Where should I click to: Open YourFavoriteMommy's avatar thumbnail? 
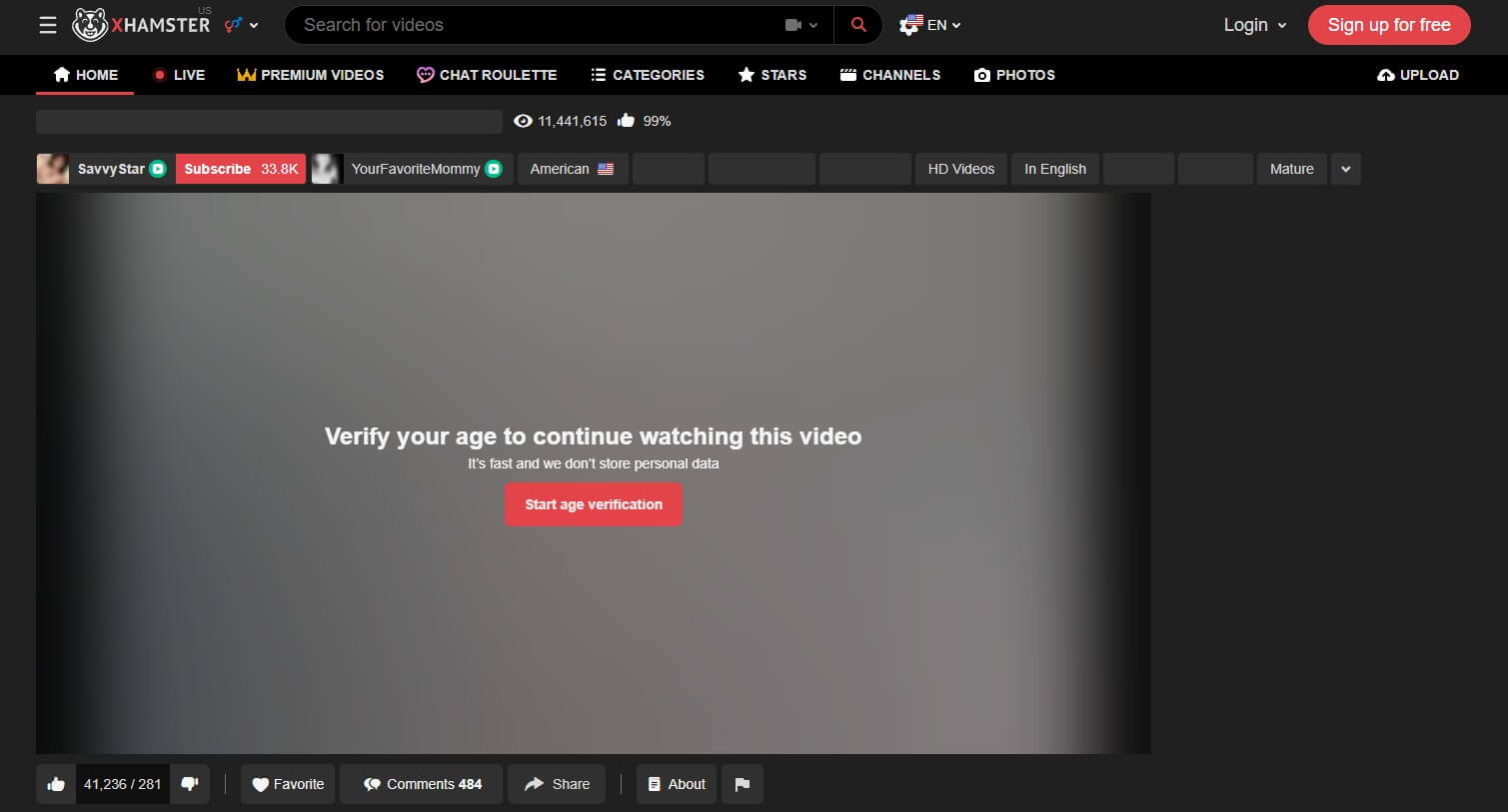point(327,169)
